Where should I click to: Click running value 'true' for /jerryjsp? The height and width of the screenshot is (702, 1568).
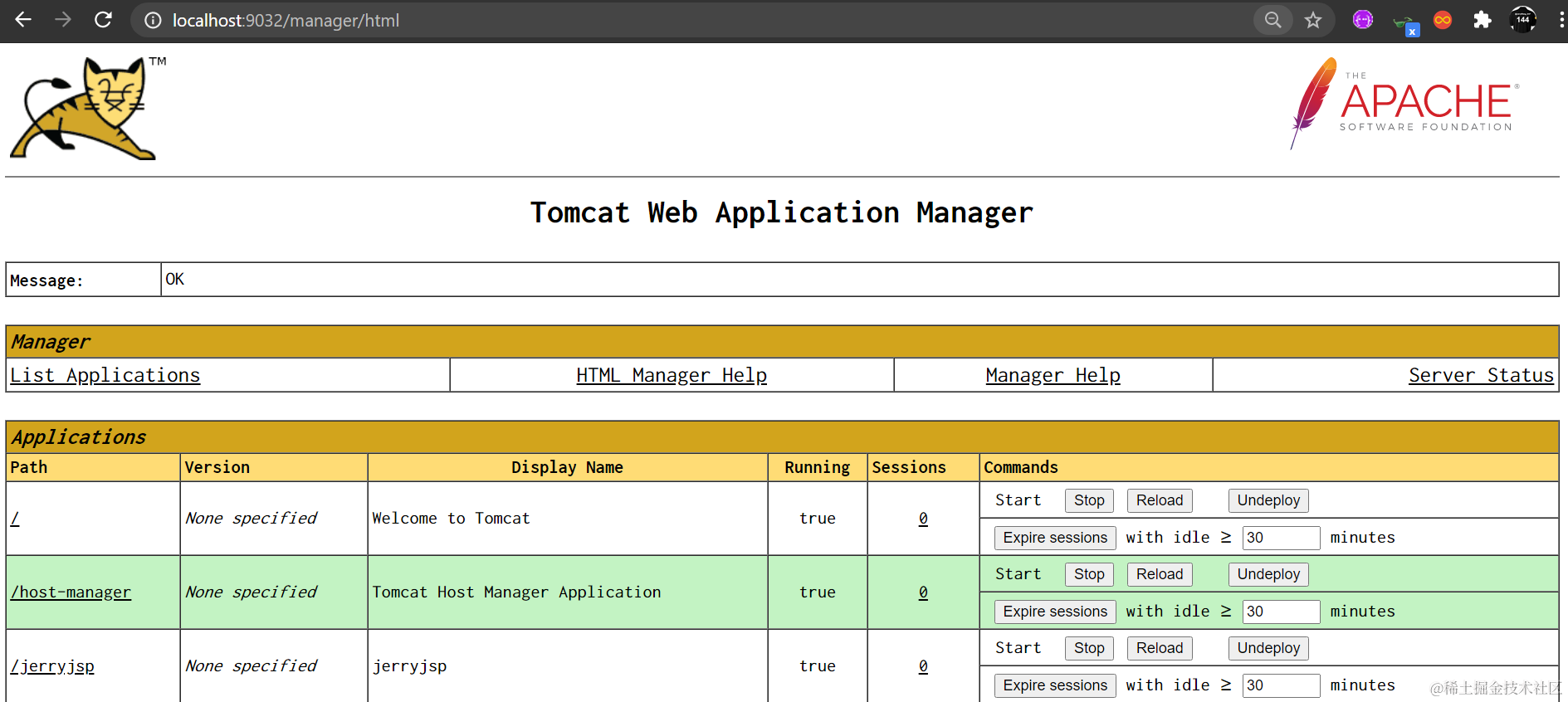click(818, 666)
